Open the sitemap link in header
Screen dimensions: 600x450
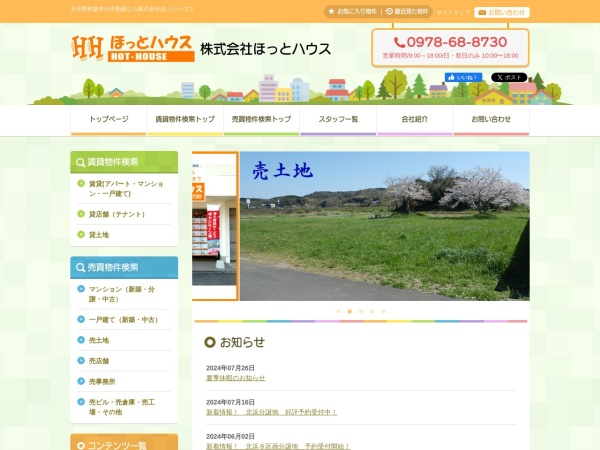point(453,13)
